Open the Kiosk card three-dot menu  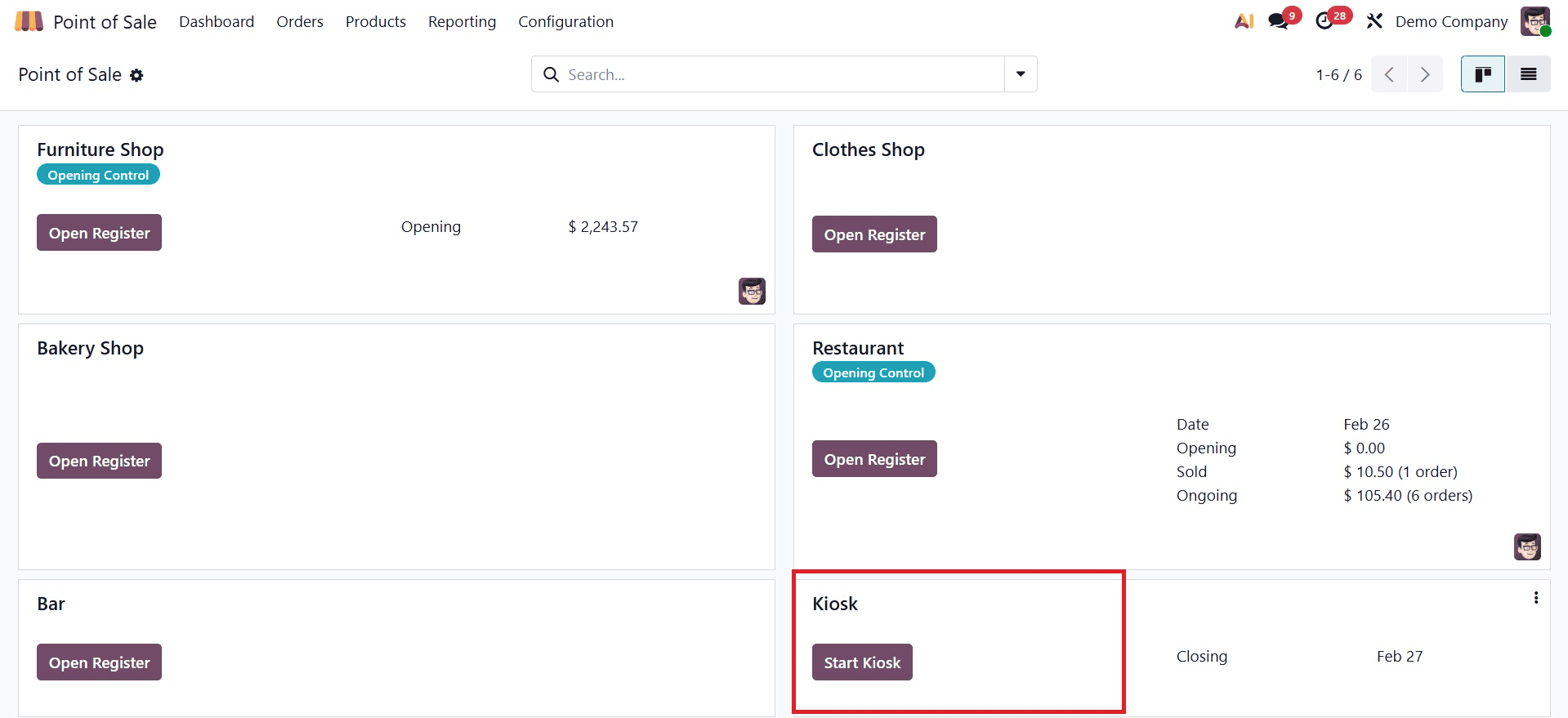[x=1536, y=597]
